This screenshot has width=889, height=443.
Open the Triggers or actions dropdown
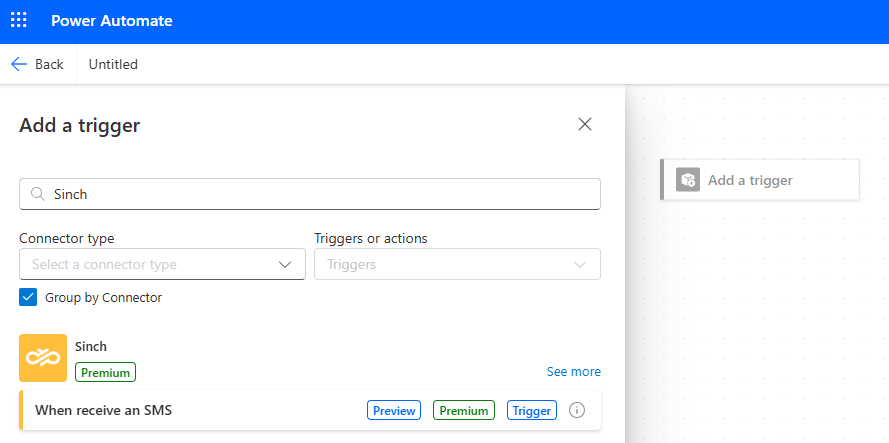[458, 264]
